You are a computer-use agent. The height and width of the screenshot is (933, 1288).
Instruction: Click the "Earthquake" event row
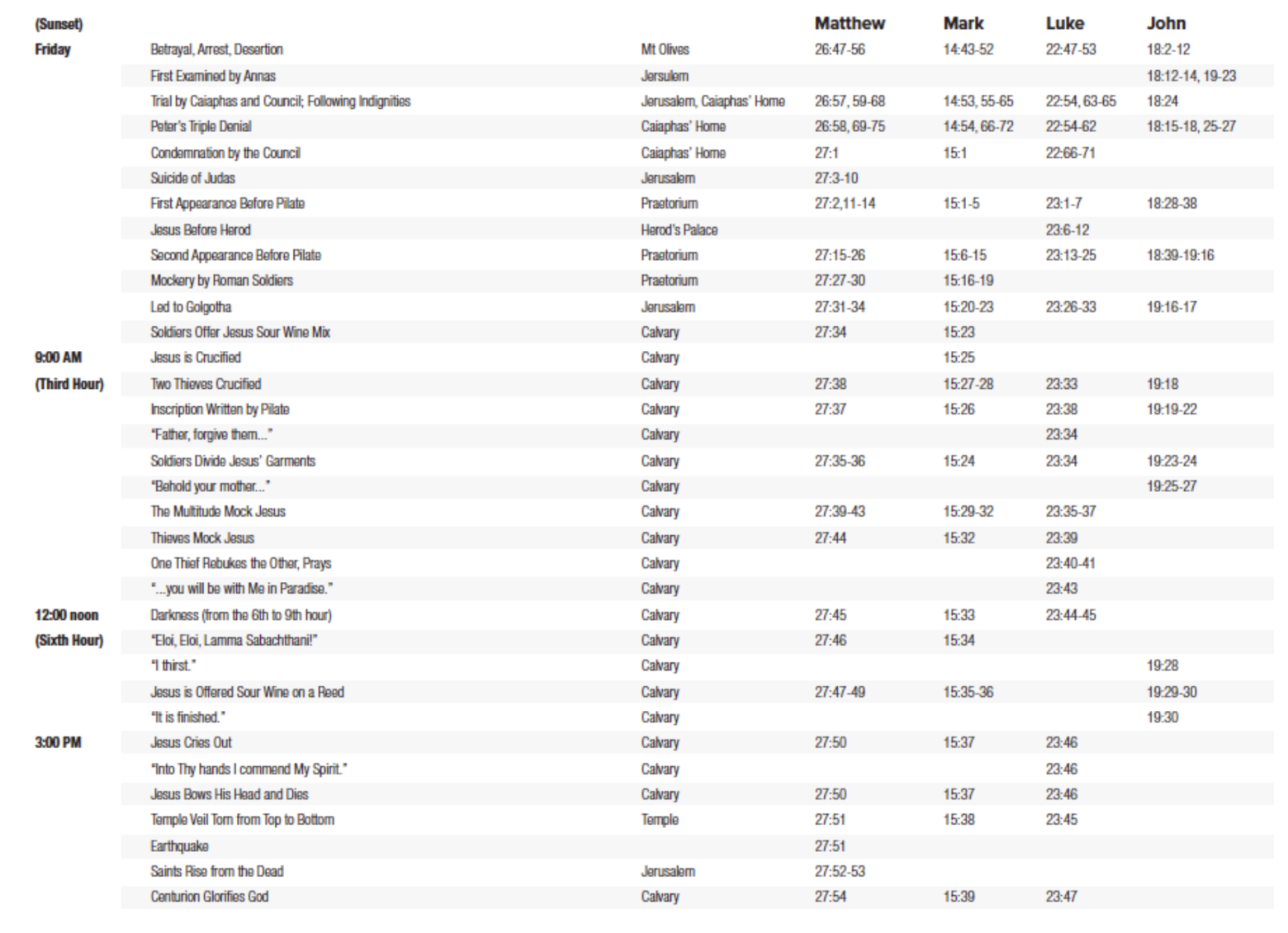coord(179,845)
